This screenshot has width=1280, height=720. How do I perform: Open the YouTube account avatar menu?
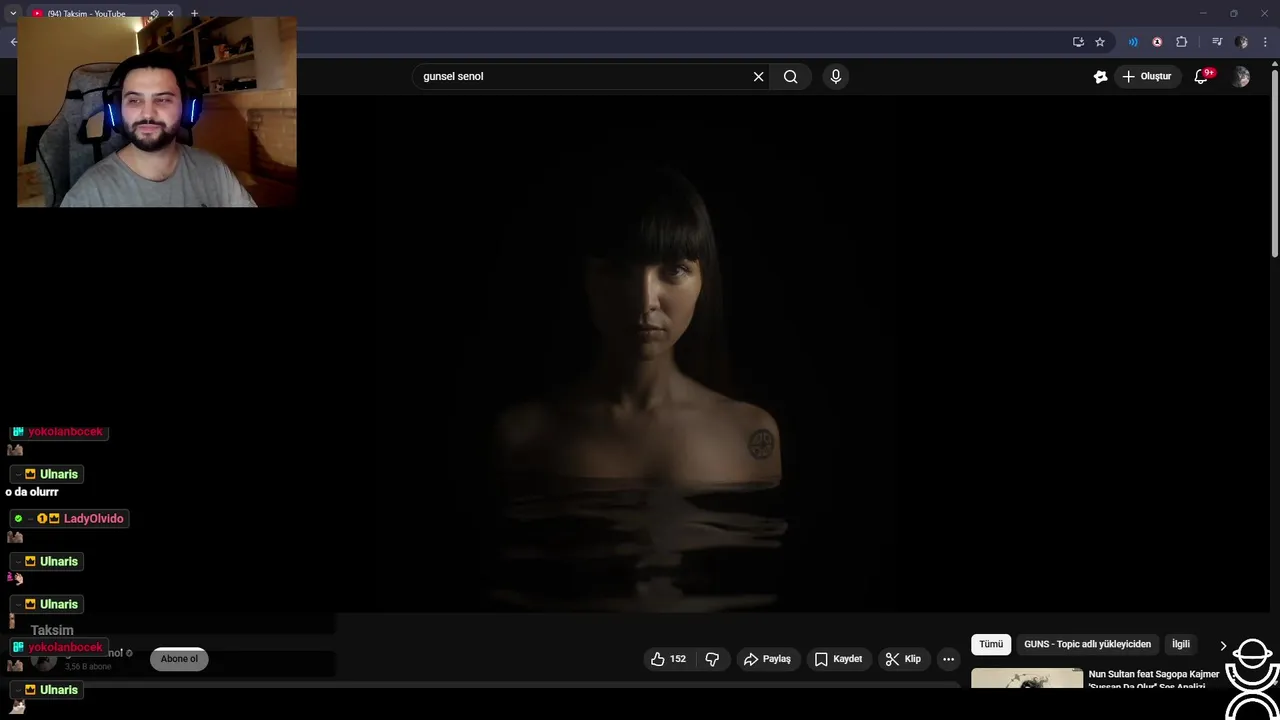pyautogui.click(x=1241, y=77)
